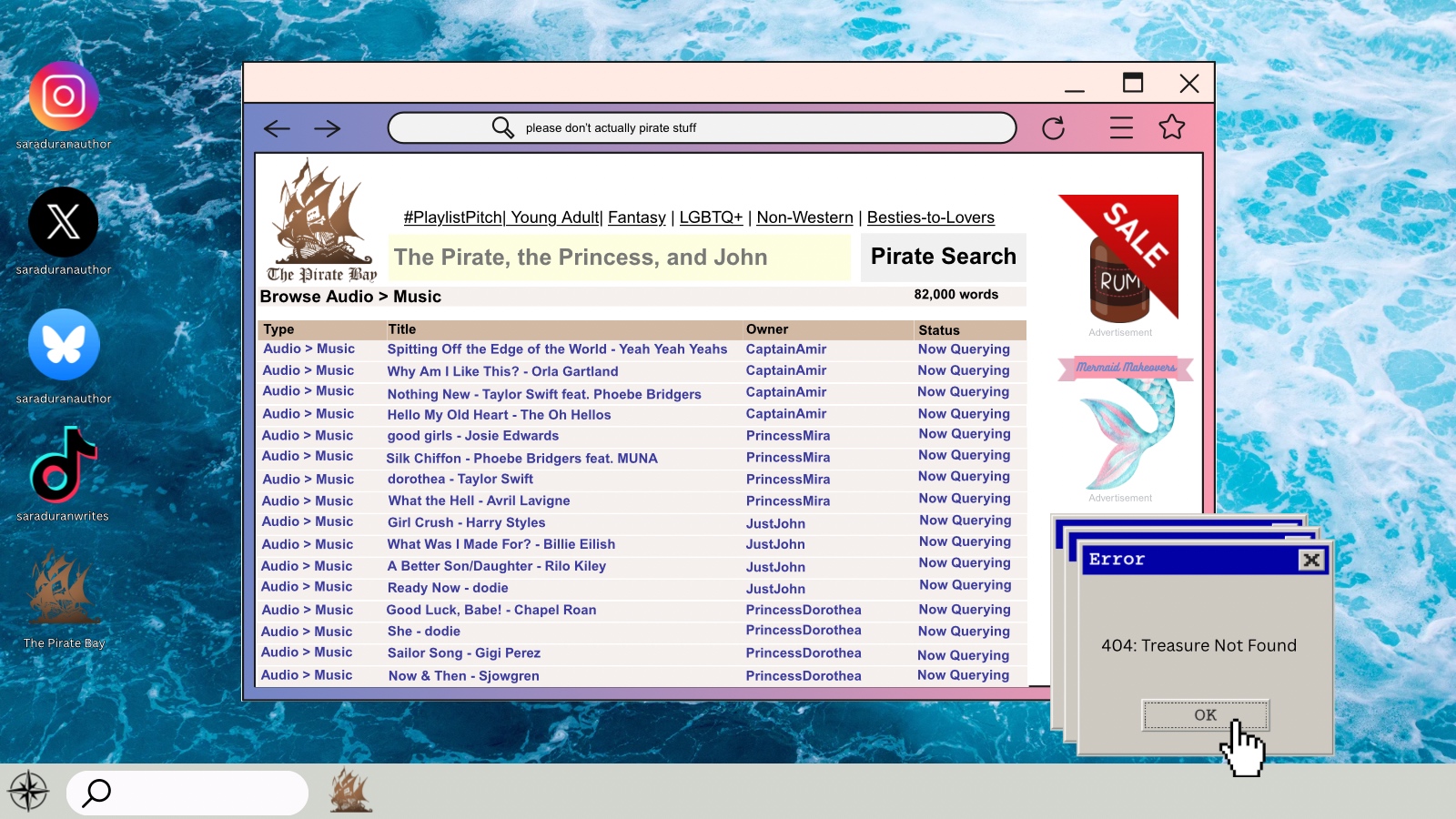Viewport: 1456px width, 819px height.
Task: Open the Bluesky butterfly desktop icon
Action: pyautogui.click(x=64, y=345)
